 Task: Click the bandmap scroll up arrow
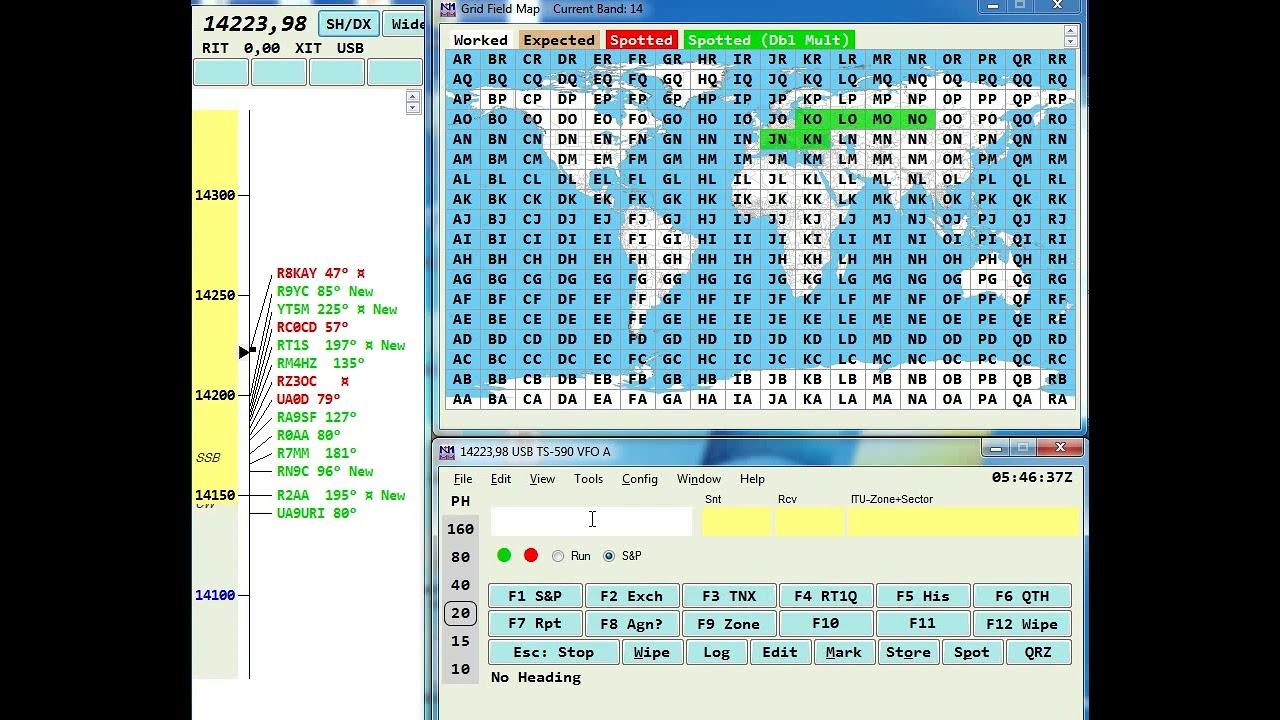413,97
